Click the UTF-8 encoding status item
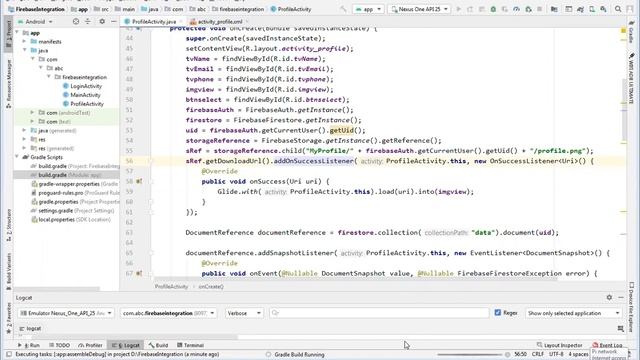This screenshot has width=640, height=360. click(x=556, y=354)
